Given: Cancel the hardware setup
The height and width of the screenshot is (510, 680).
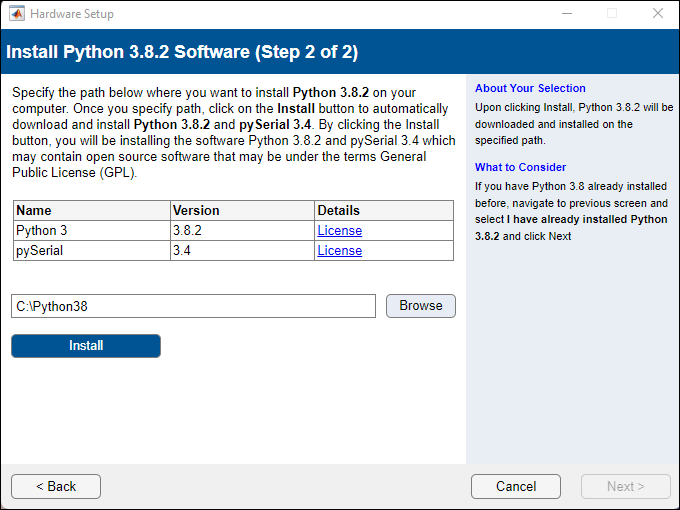Looking at the screenshot, I should (516, 487).
